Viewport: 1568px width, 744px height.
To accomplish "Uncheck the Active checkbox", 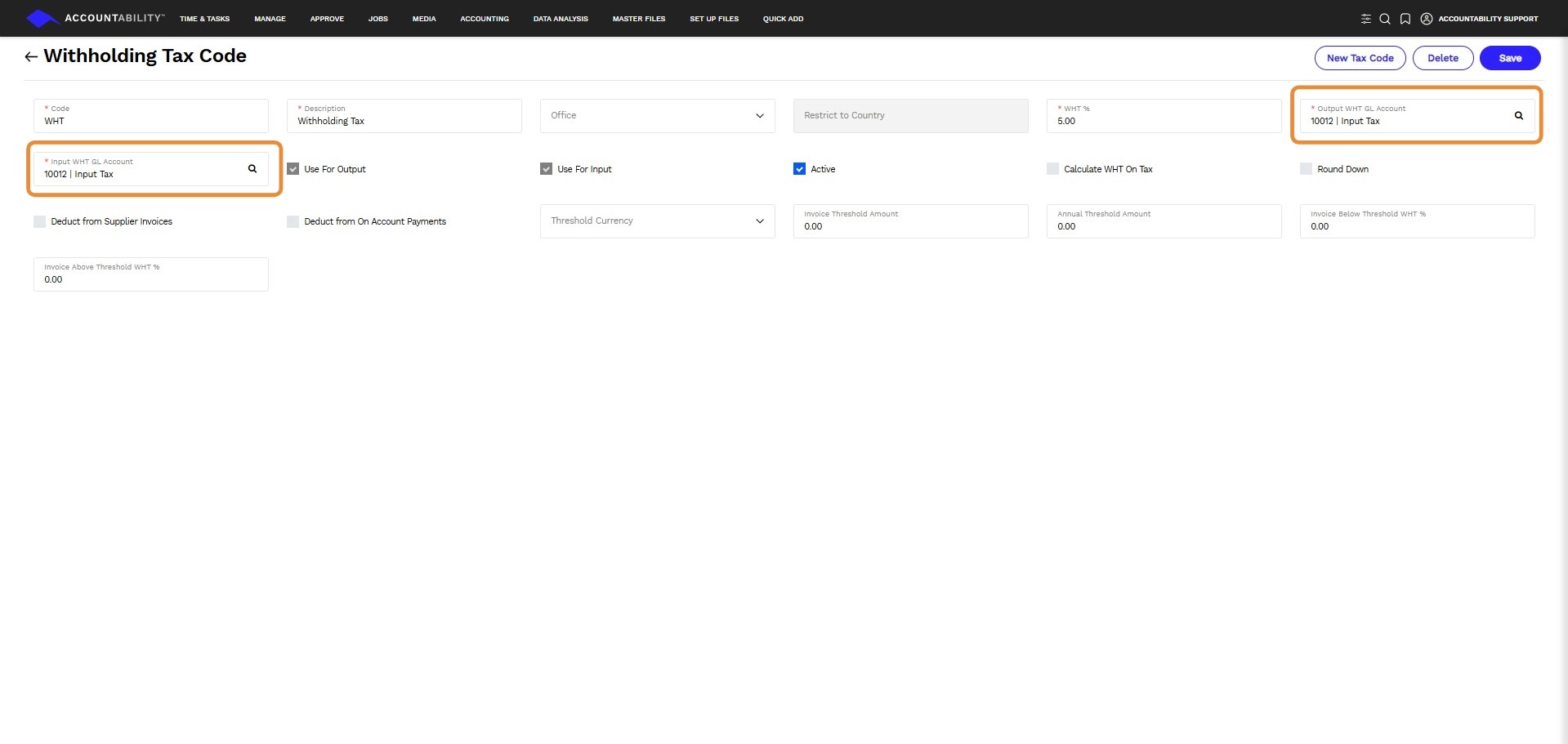I will 799,169.
